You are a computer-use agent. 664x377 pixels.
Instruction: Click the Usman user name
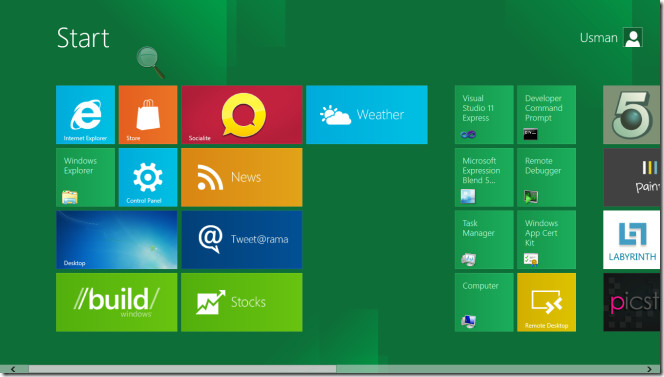(x=598, y=38)
